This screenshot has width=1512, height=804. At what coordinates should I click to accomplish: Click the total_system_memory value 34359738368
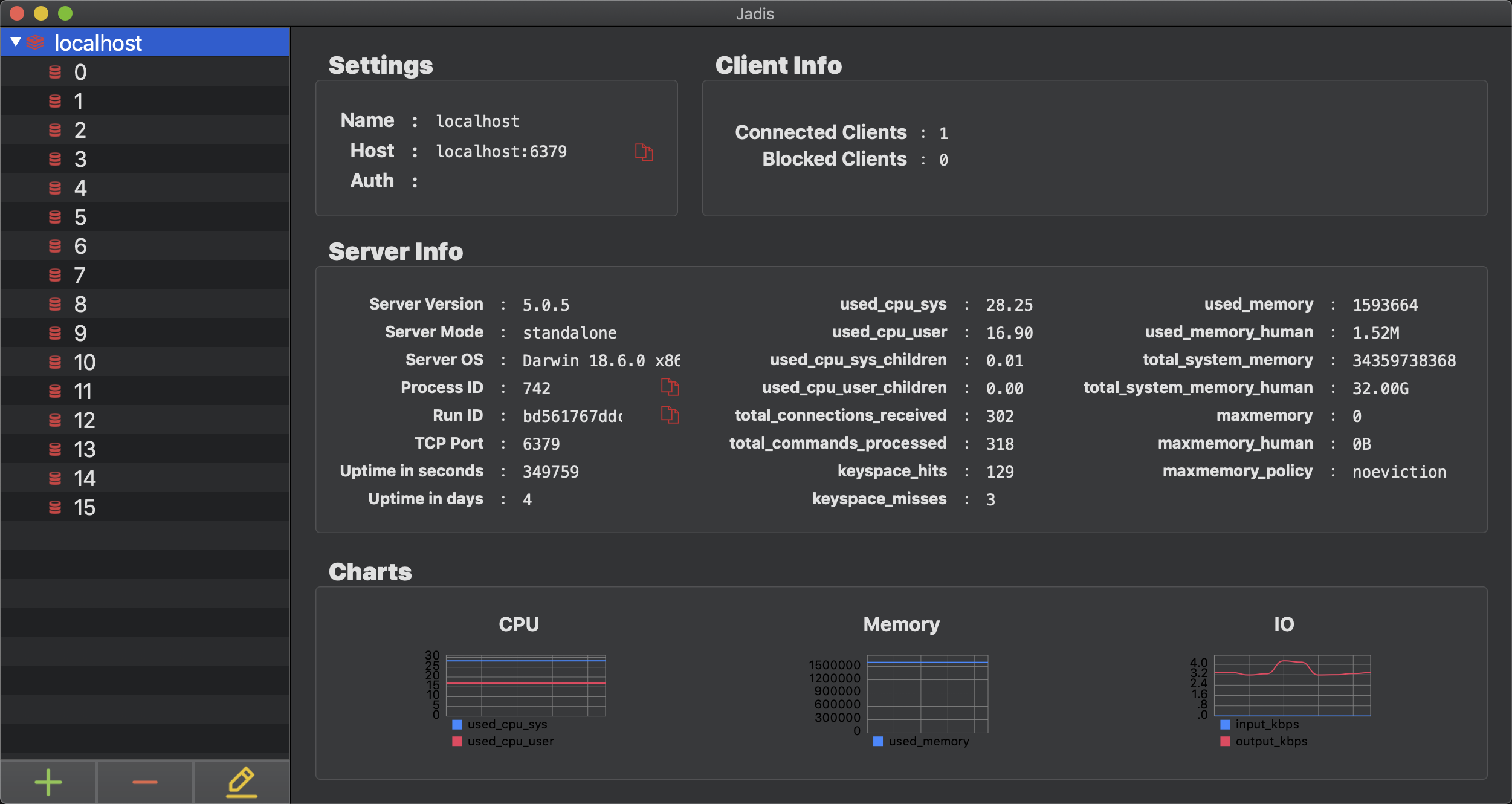tap(1404, 360)
